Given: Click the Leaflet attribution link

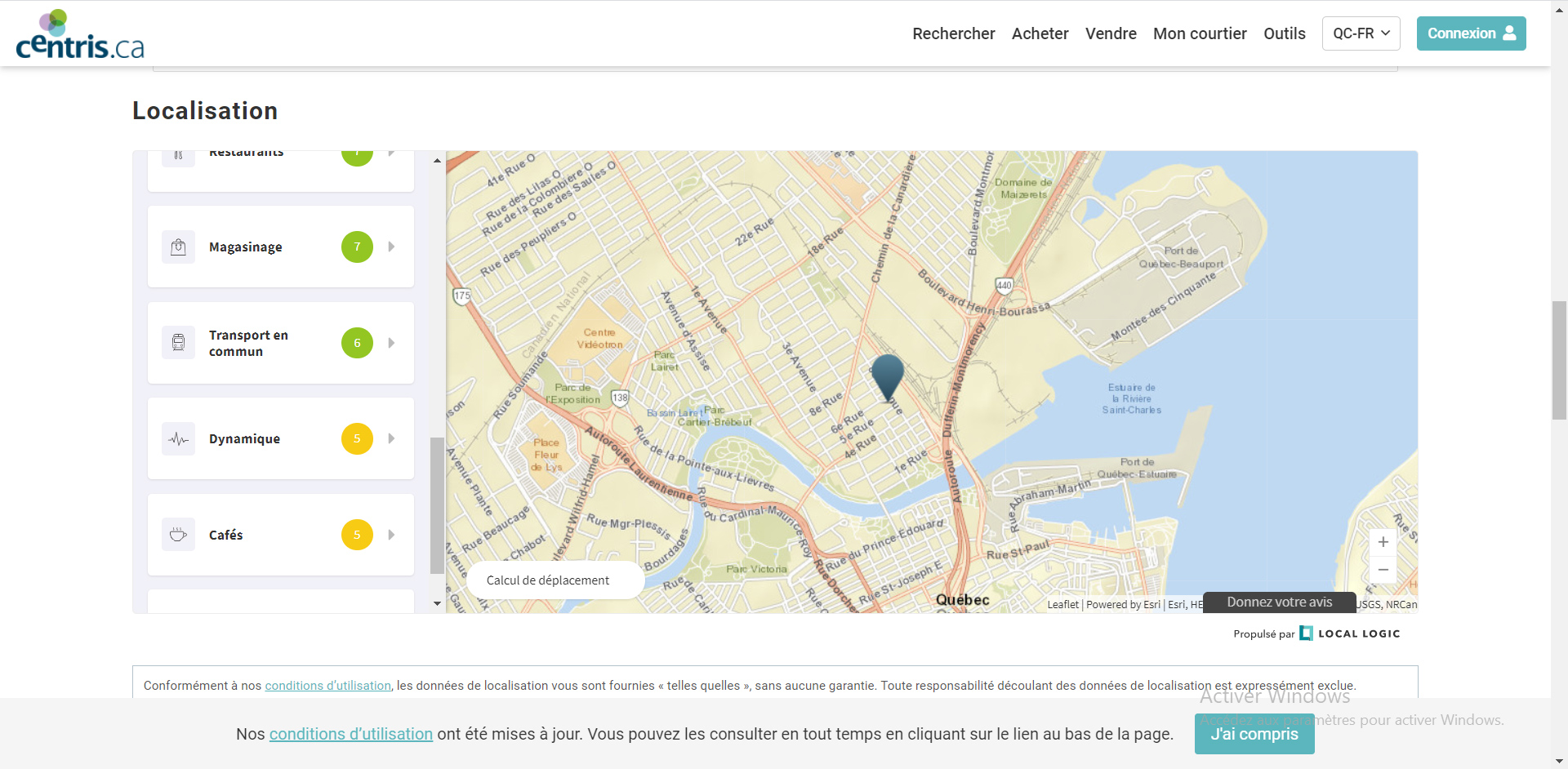Looking at the screenshot, I should coord(1062,605).
